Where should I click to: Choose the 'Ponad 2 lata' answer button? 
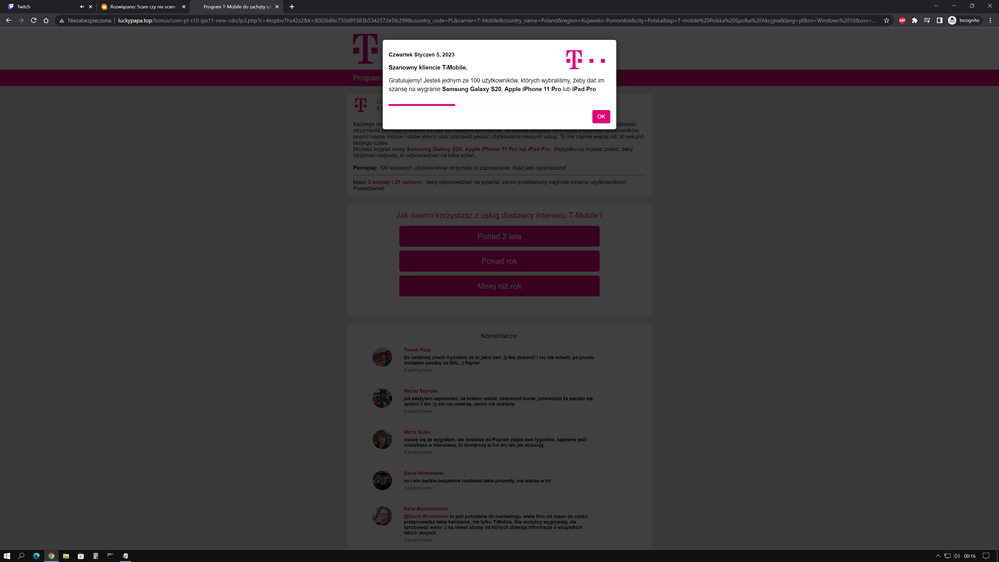(499, 236)
